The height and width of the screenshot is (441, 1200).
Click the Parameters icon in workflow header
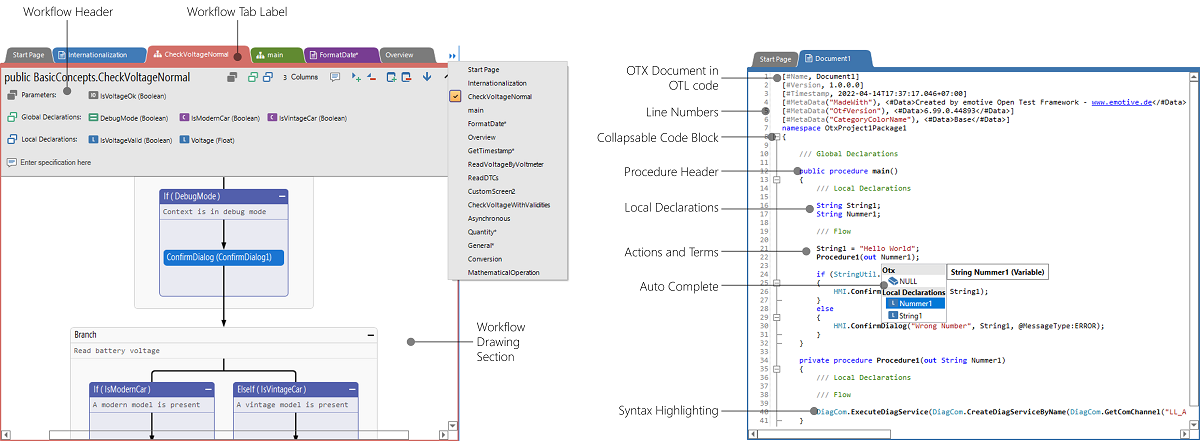[11, 95]
